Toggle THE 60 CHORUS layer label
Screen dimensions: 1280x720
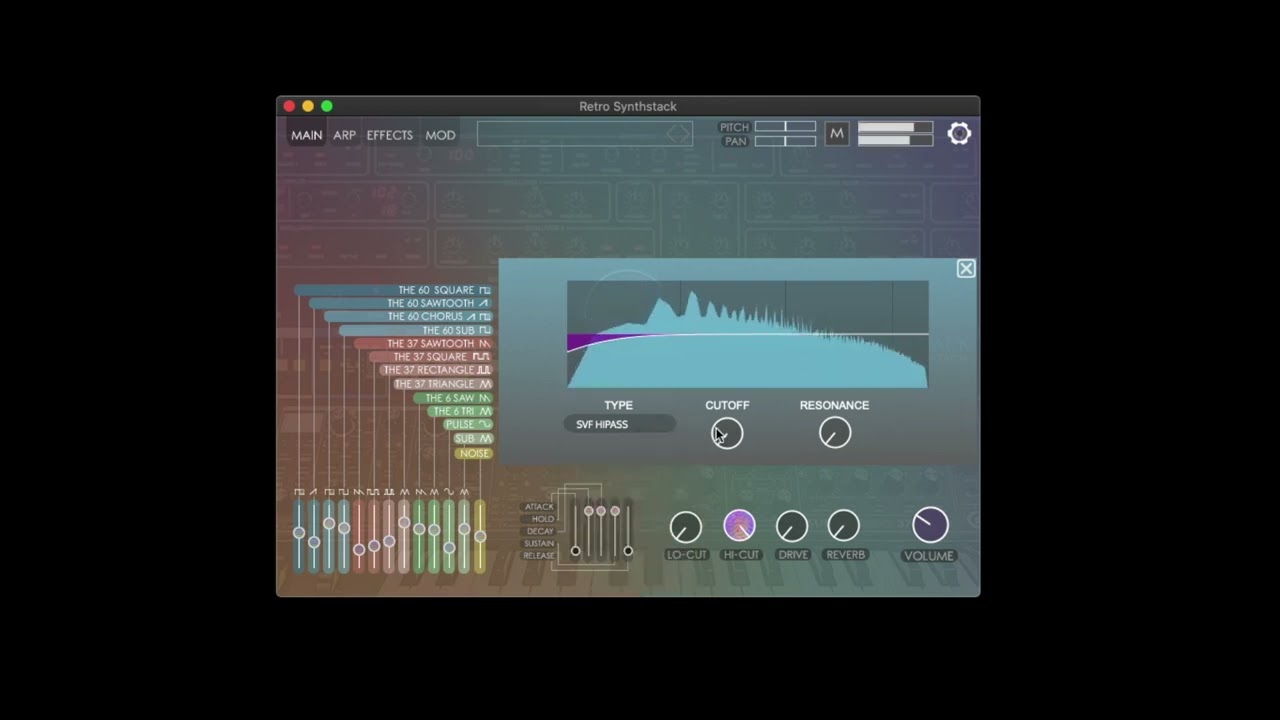click(425, 316)
